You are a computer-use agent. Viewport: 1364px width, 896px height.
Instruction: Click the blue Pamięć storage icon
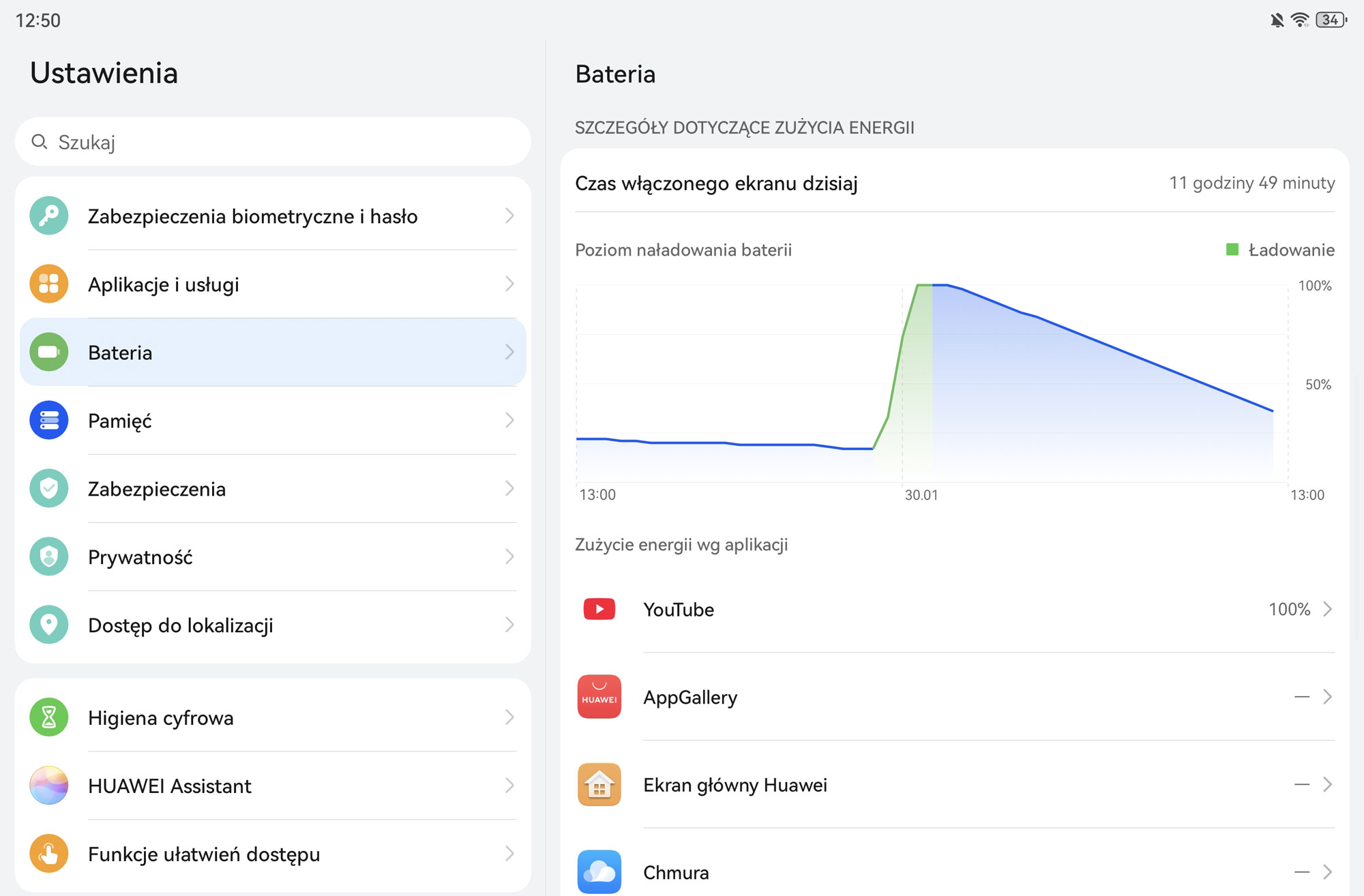(49, 421)
